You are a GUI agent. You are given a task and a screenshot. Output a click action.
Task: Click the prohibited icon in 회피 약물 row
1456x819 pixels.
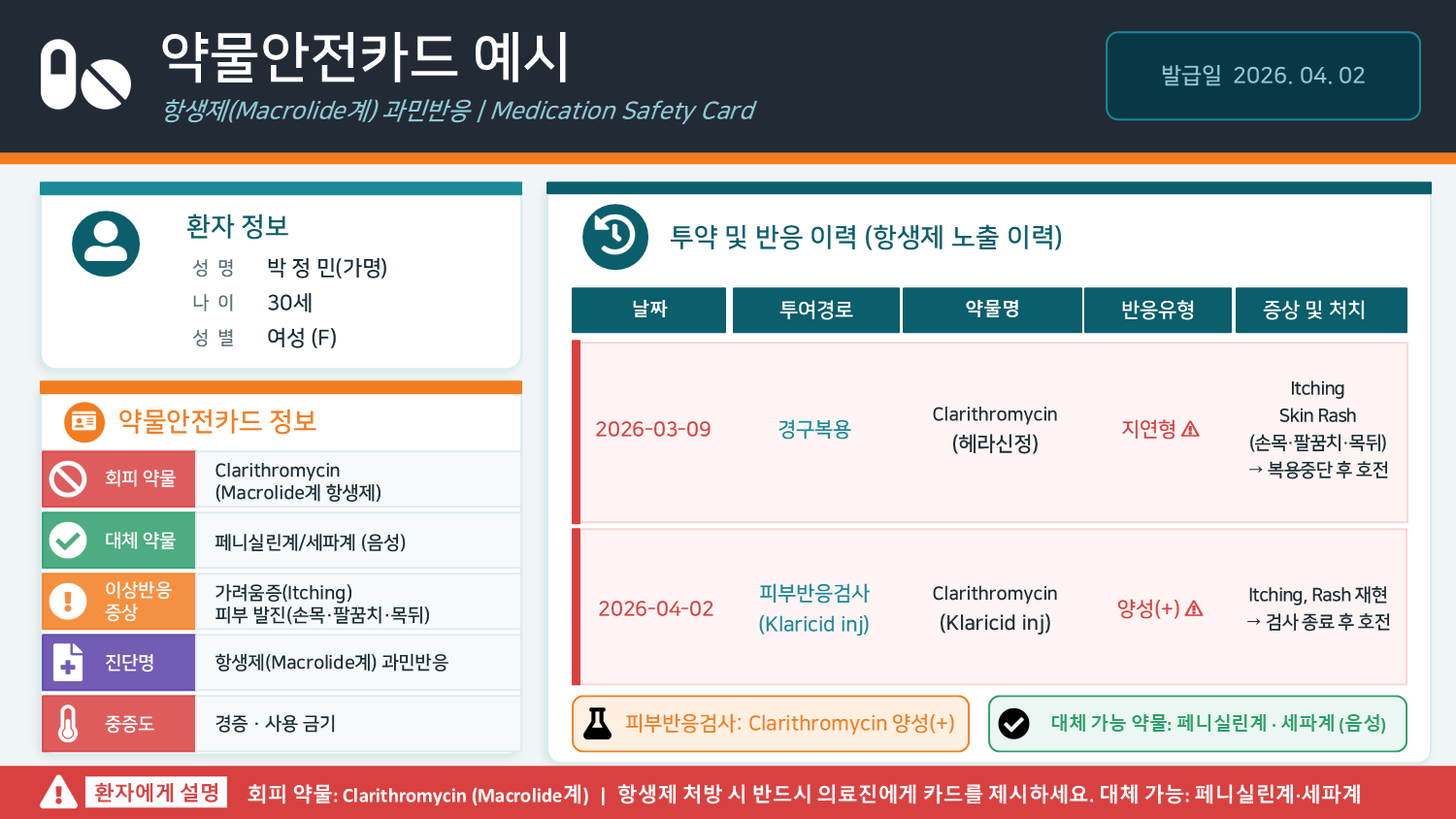click(x=68, y=478)
